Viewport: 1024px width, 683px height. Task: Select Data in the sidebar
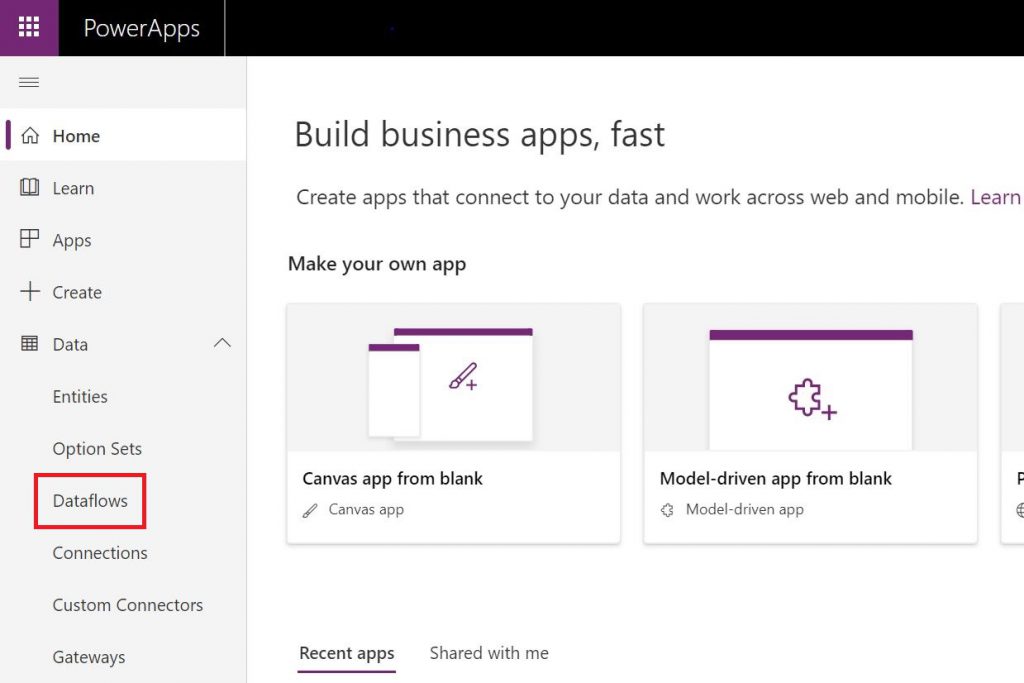(123, 344)
